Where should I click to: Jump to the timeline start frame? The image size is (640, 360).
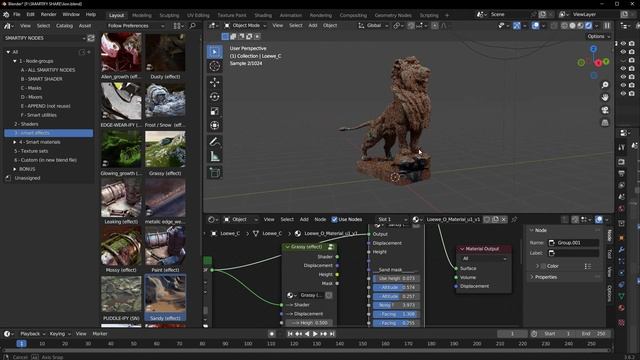pos(290,334)
